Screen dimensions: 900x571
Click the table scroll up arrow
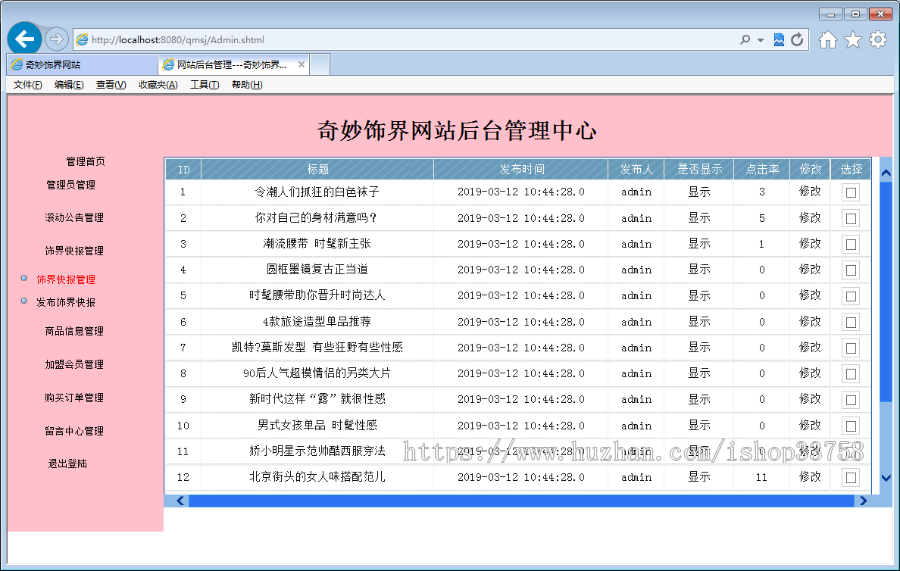[886, 173]
